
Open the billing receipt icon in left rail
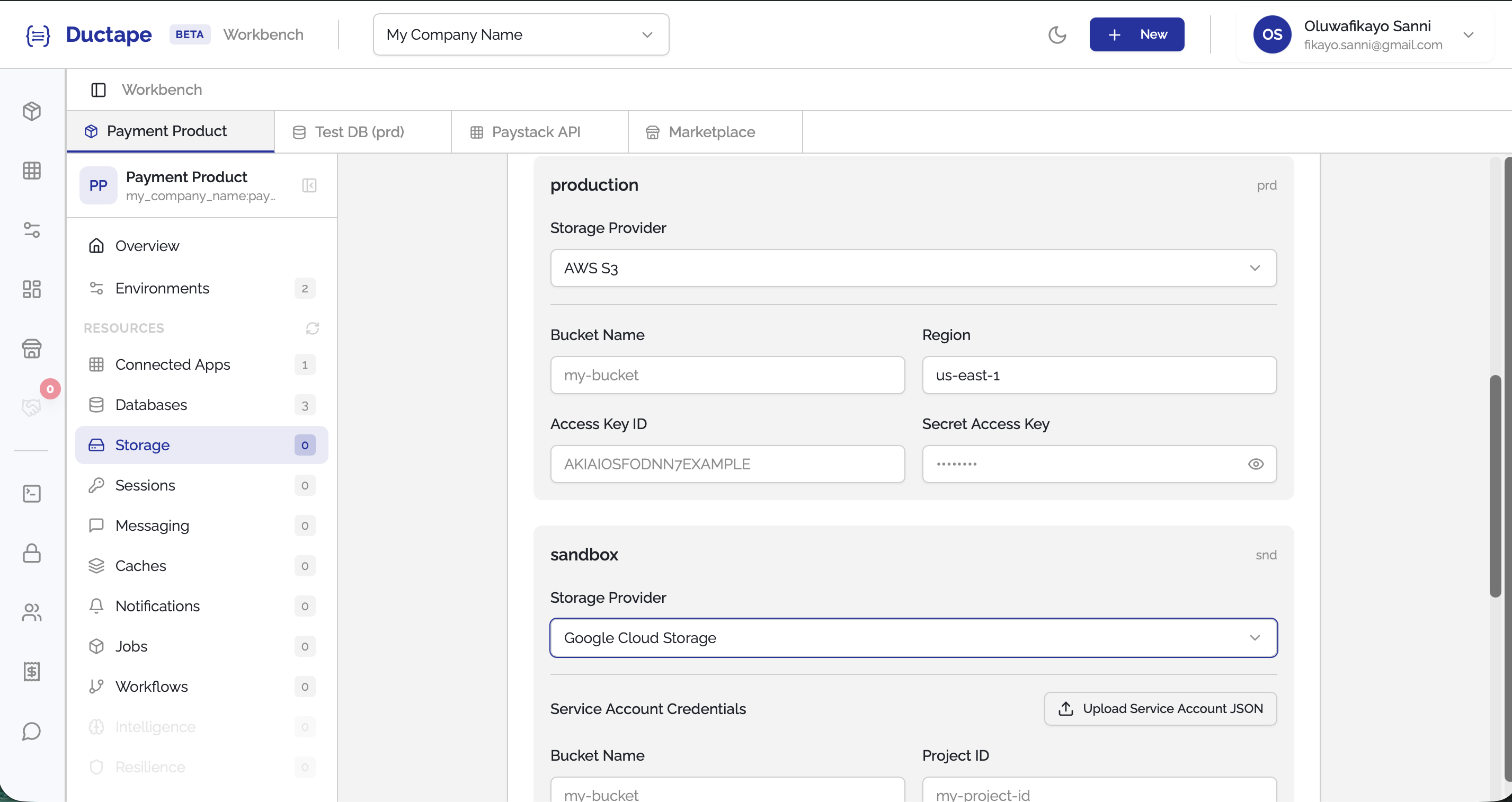31,672
